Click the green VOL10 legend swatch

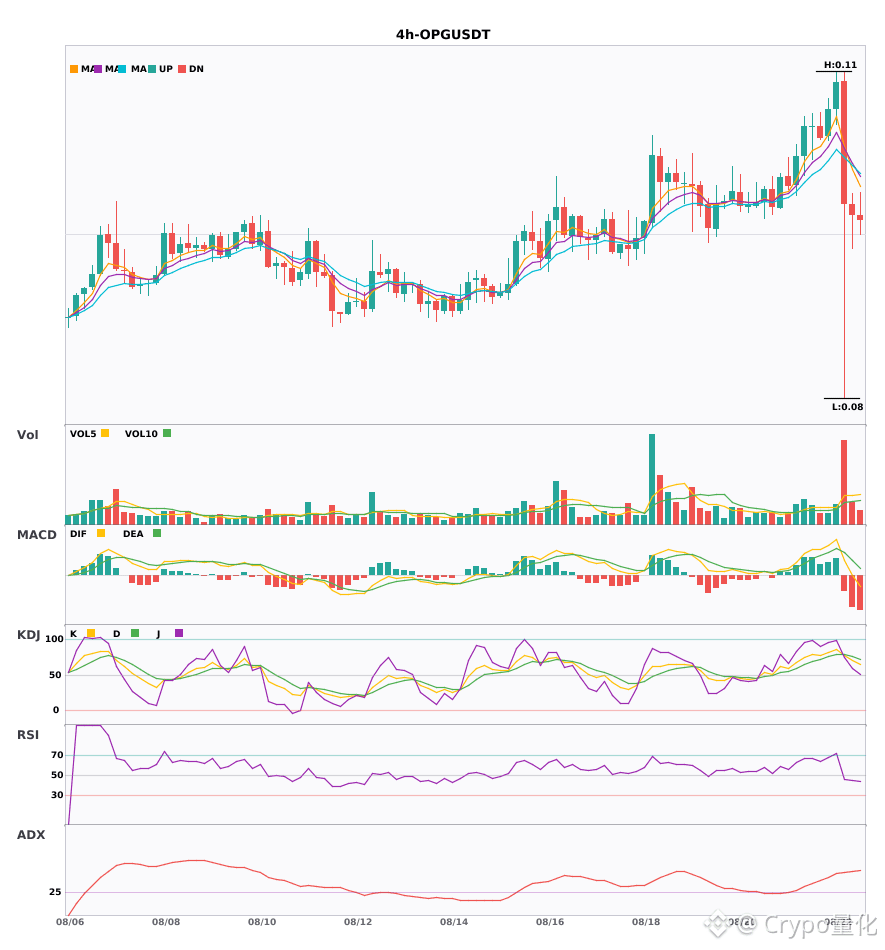pos(167,433)
